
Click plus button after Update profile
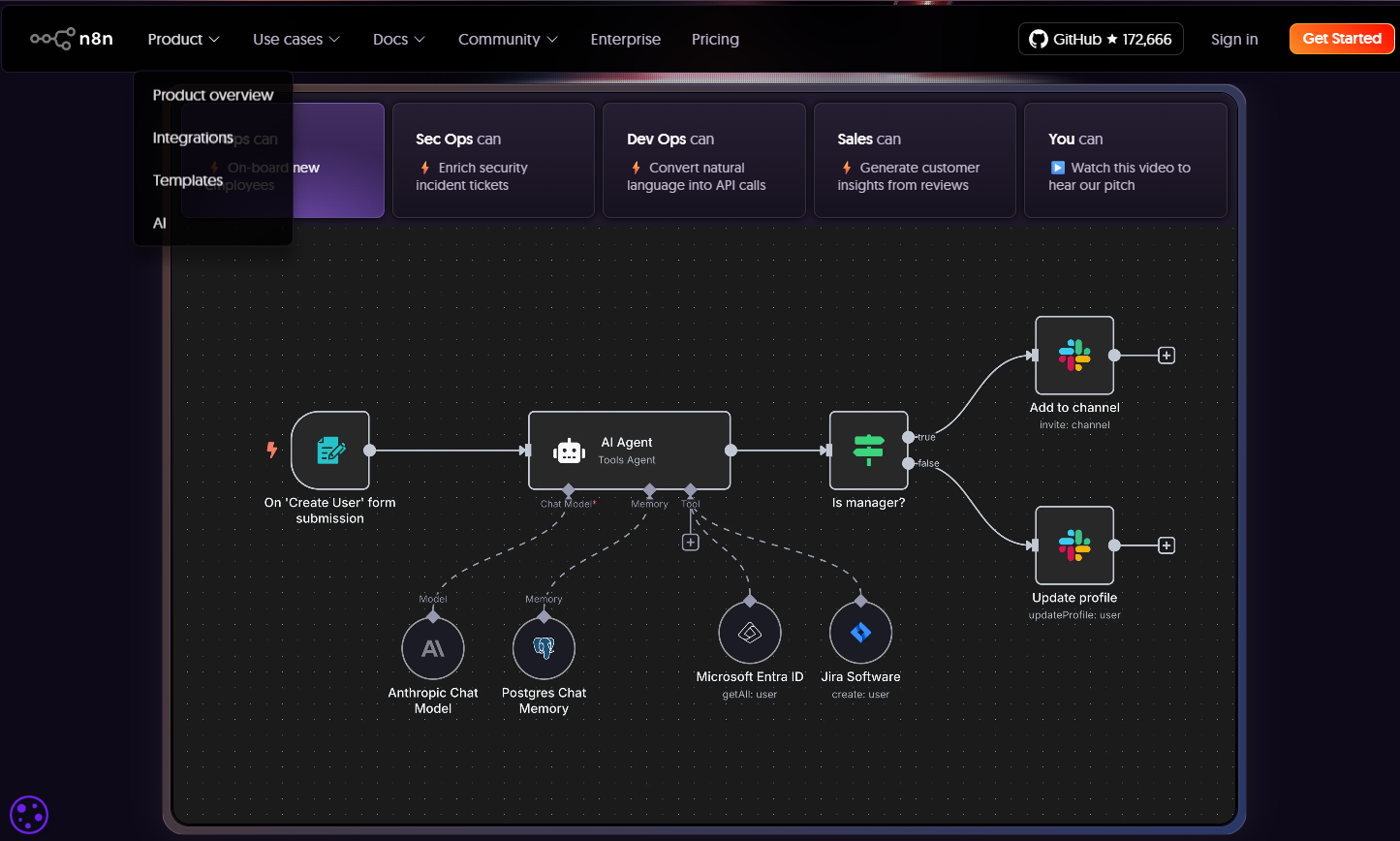pyautogui.click(x=1167, y=545)
